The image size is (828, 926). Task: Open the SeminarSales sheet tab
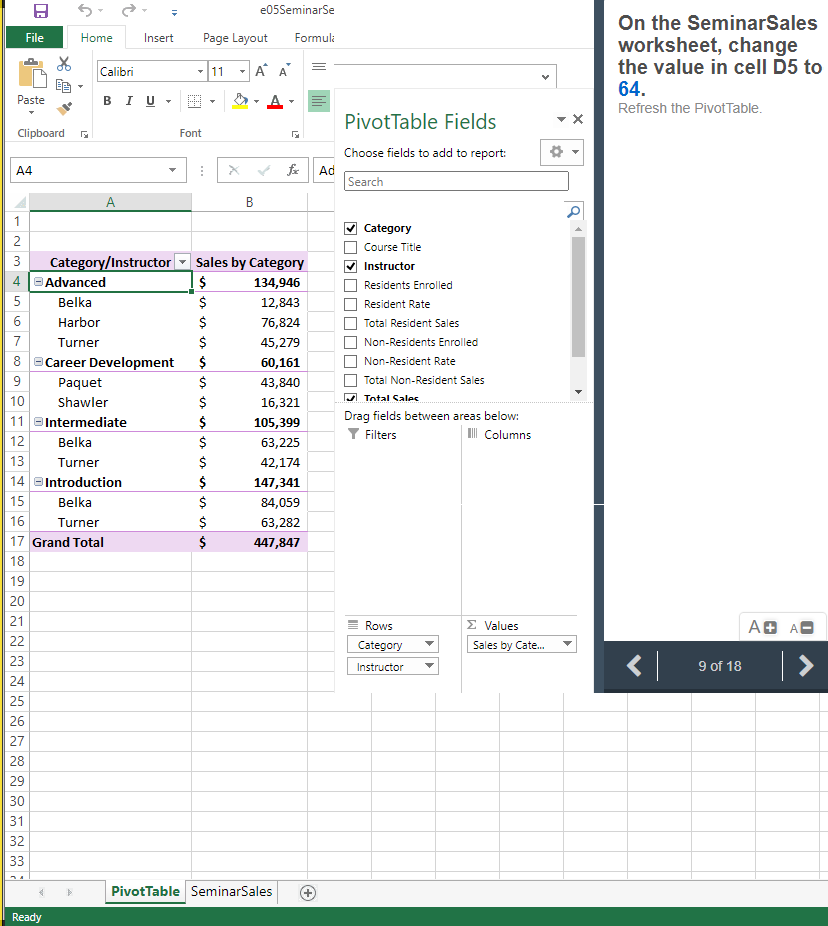230,891
